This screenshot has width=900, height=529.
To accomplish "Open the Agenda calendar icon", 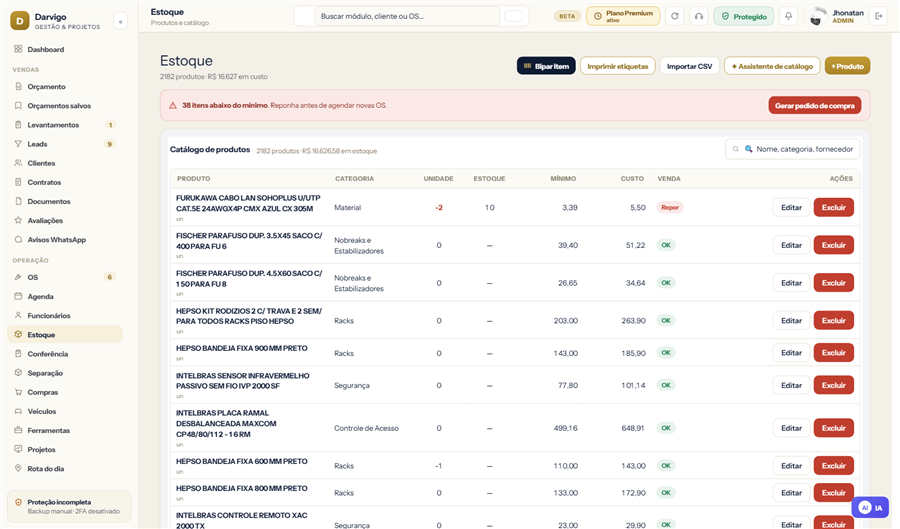I will click(18, 297).
